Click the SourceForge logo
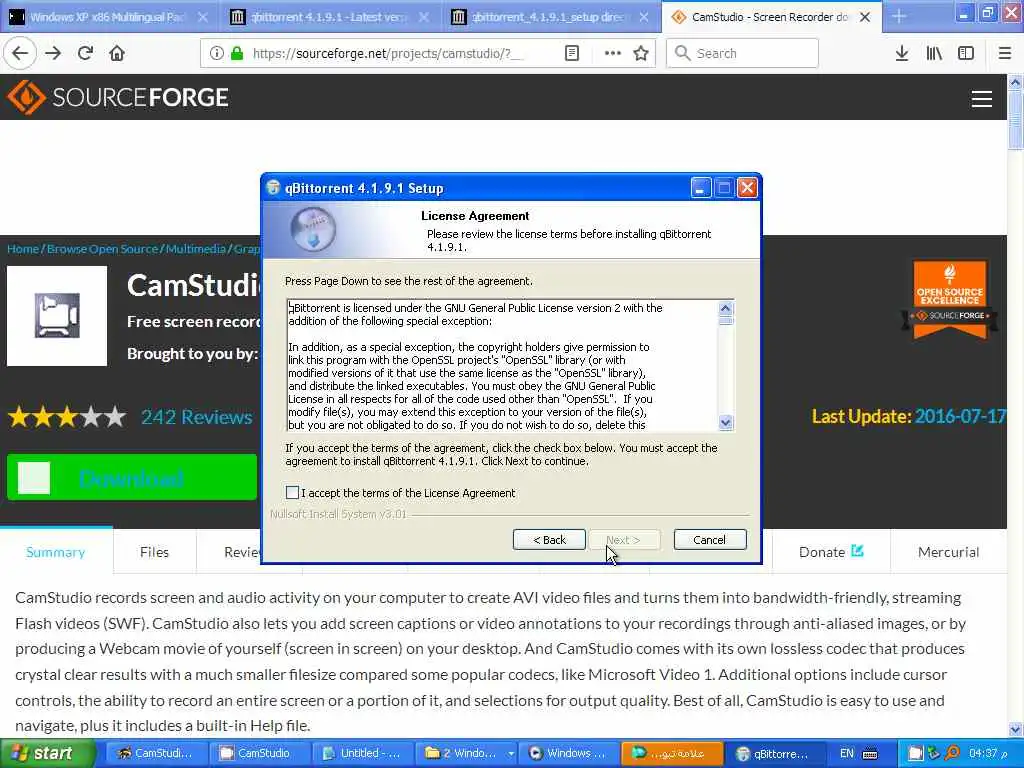Screen dimensions: 1024x768 pyautogui.click(x=118, y=97)
